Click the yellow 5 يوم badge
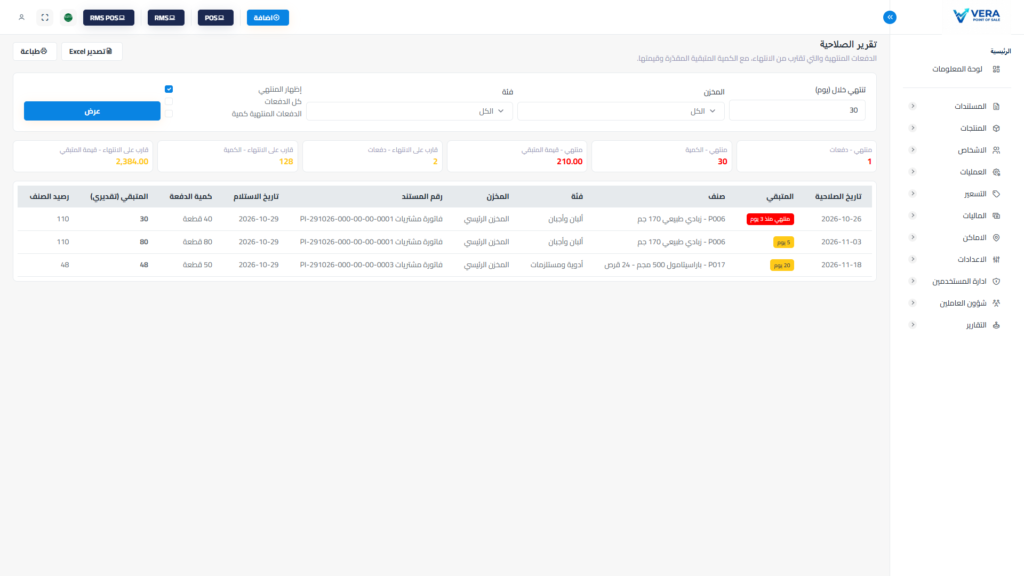Image resolution: width=1024 pixels, height=576 pixels. click(x=783, y=242)
